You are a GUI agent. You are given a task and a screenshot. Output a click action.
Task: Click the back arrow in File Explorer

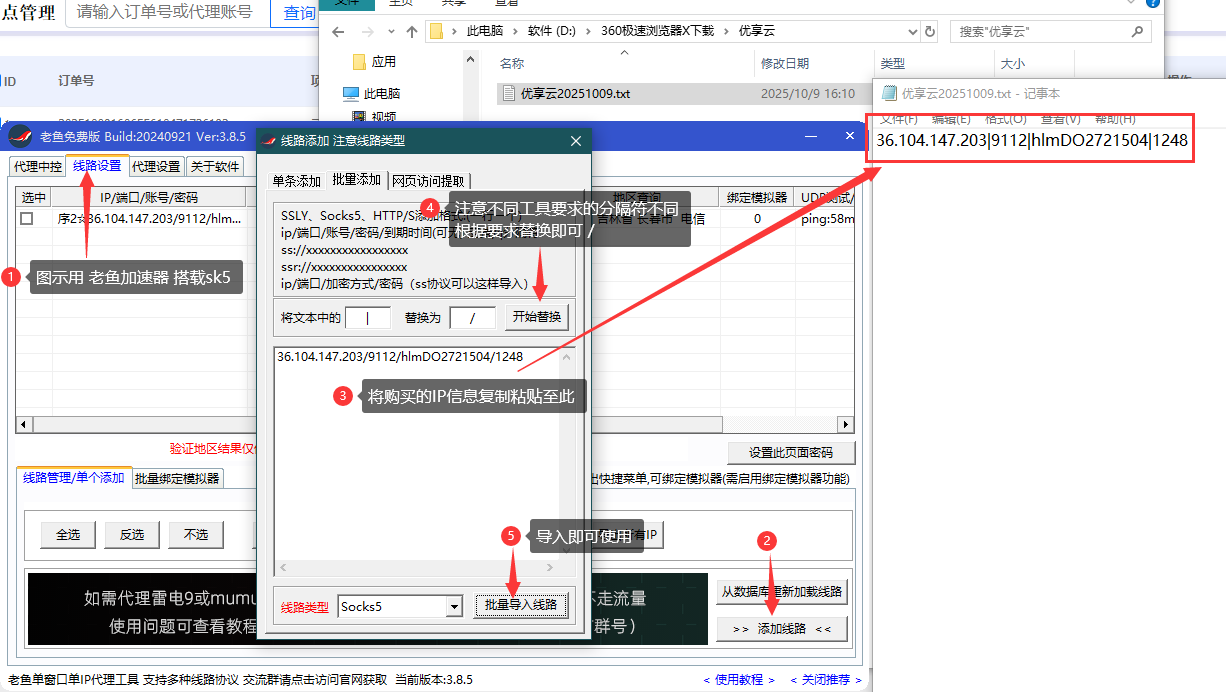(x=338, y=31)
